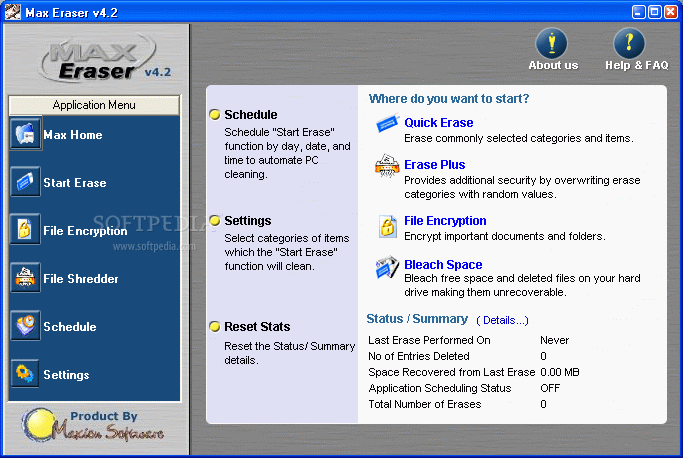Click the 'Last Erase Performed On' row label
The image size is (683, 458).
pyautogui.click(x=429, y=340)
